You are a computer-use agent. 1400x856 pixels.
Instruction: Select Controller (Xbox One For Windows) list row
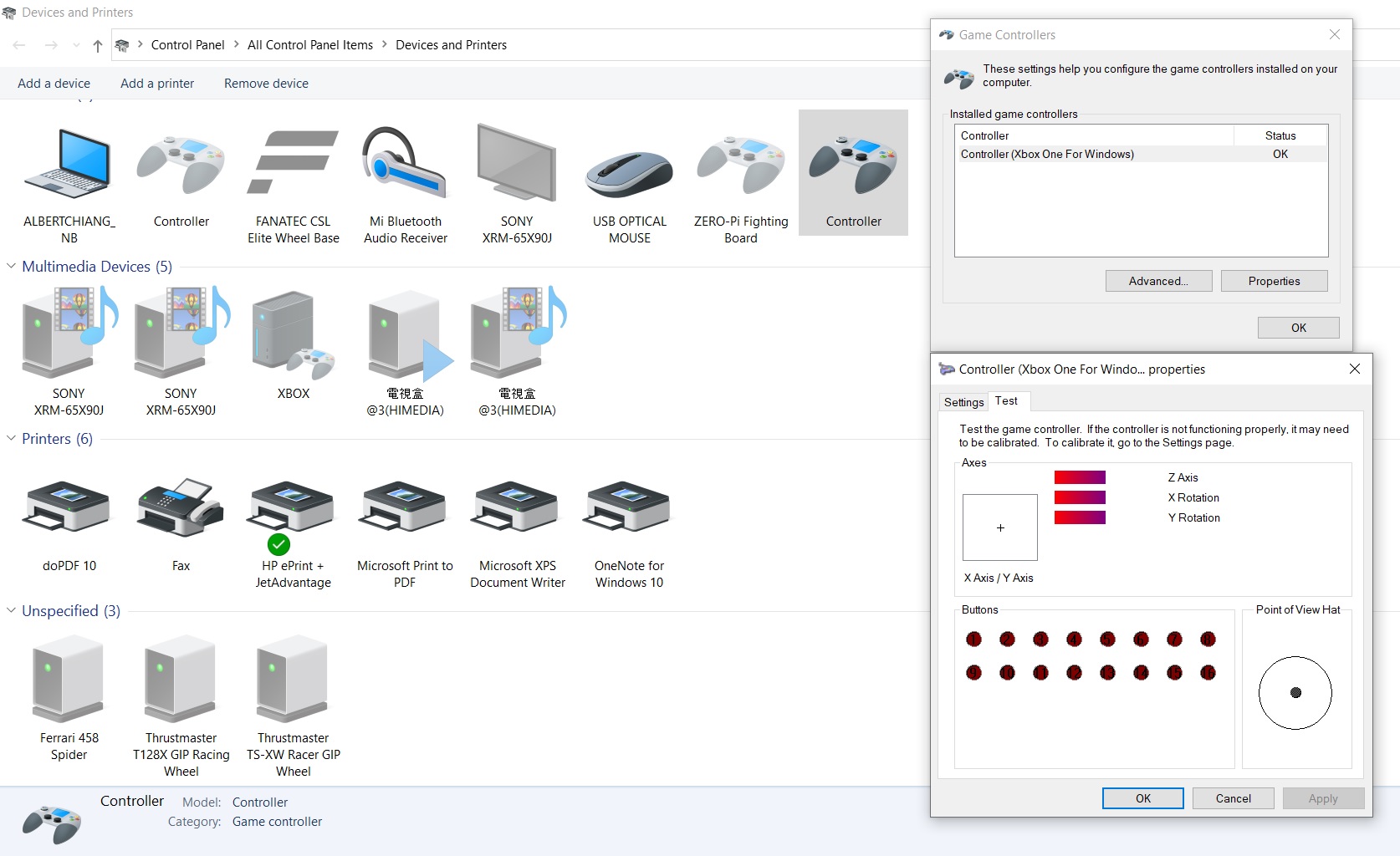(1141, 154)
